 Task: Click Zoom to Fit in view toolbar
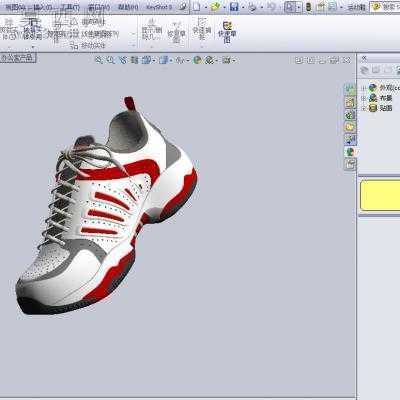[99, 60]
